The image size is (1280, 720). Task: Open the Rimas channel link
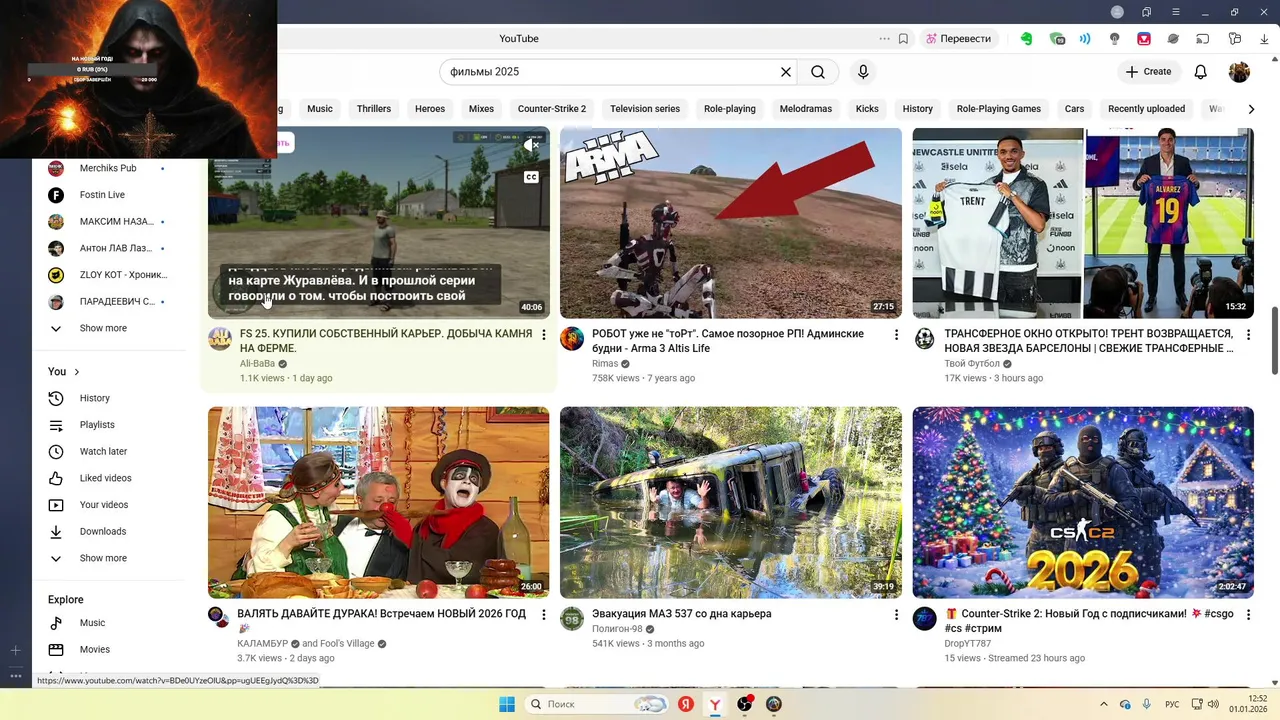point(605,364)
